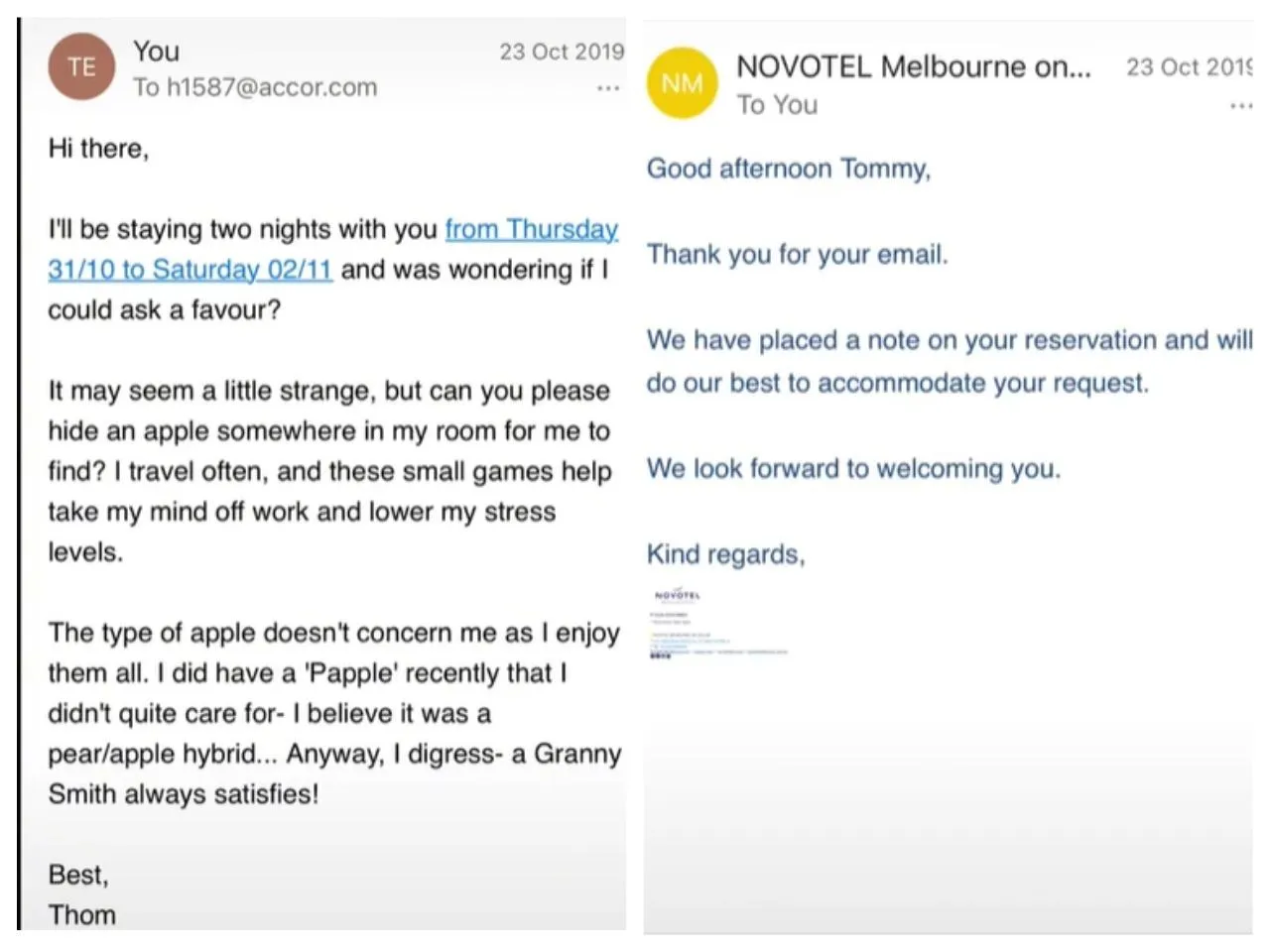Expand the "To You" recipient line
The image size is (1270, 952).
777,104
